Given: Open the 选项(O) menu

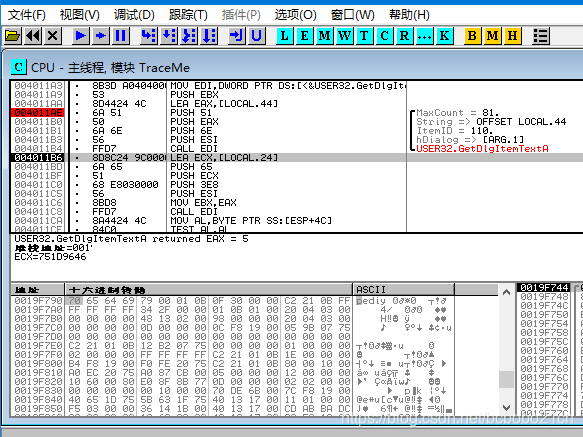Looking at the screenshot, I should tap(296, 15).
